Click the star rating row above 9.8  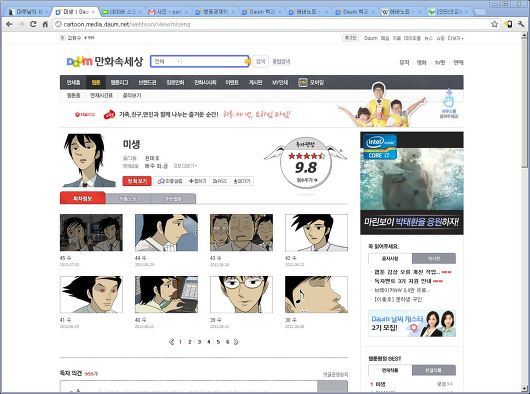(306, 156)
